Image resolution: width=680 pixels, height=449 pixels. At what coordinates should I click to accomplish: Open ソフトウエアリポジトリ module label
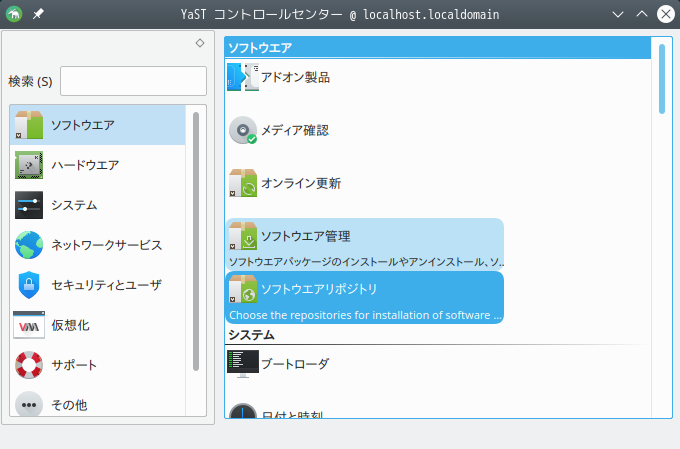pos(319,289)
